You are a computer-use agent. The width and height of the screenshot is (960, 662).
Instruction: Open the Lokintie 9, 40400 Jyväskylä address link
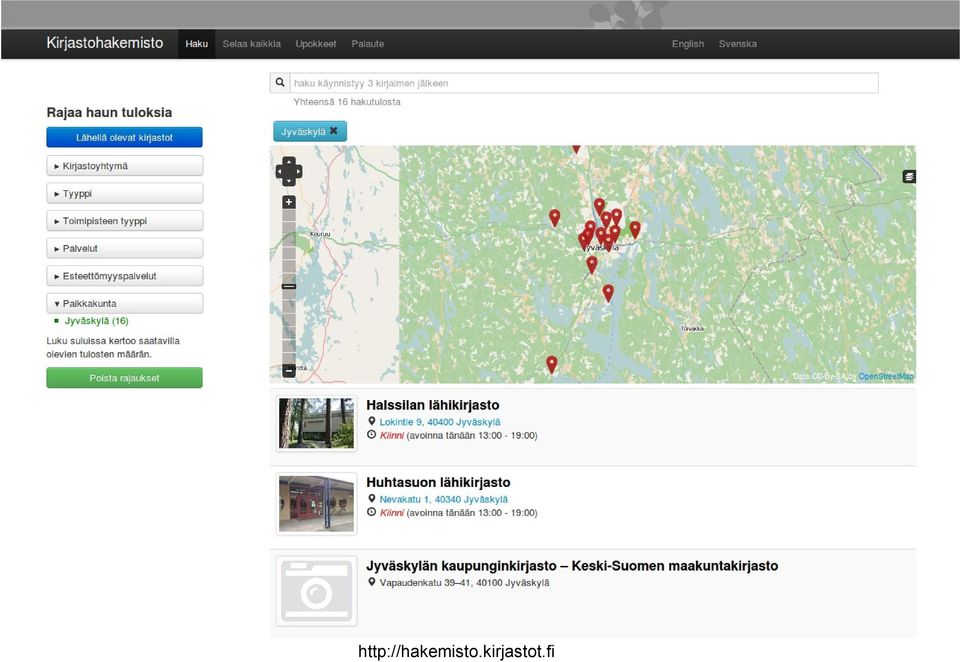tap(440, 422)
